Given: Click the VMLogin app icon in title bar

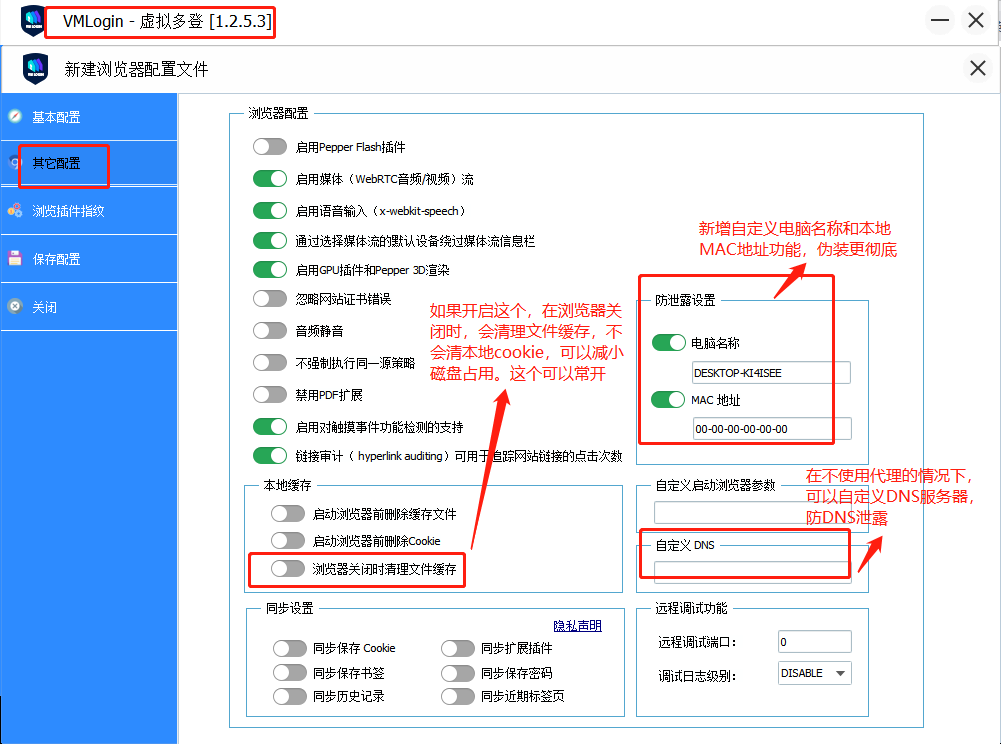Looking at the screenshot, I should click(x=32, y=20).
